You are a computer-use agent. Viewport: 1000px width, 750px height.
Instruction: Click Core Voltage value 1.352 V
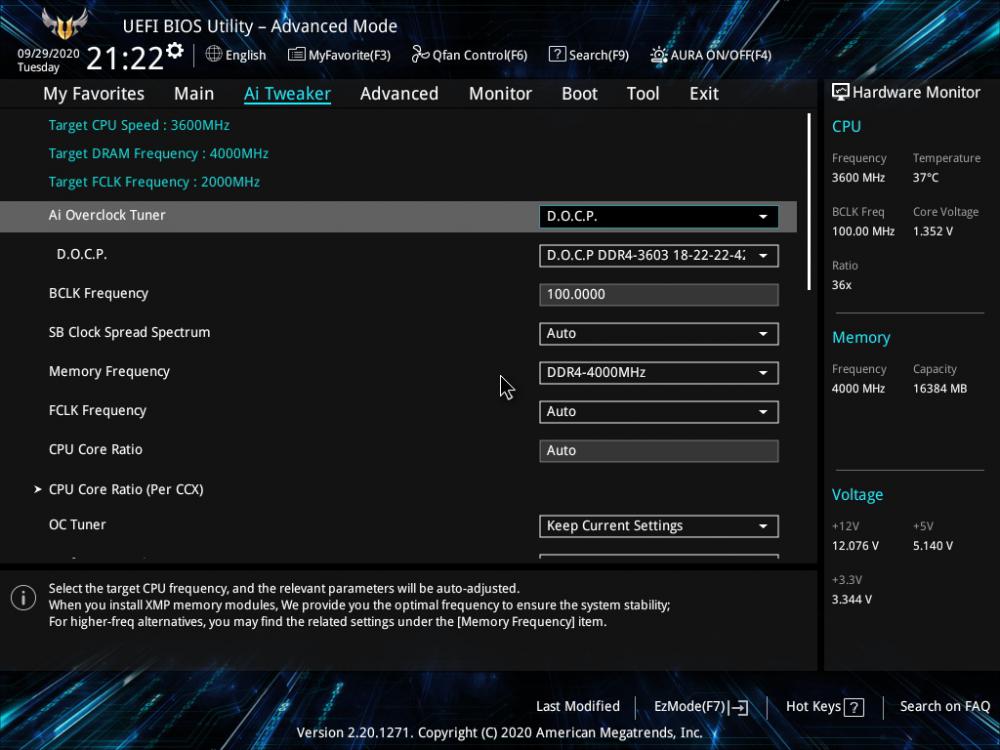tap(933, 231)
